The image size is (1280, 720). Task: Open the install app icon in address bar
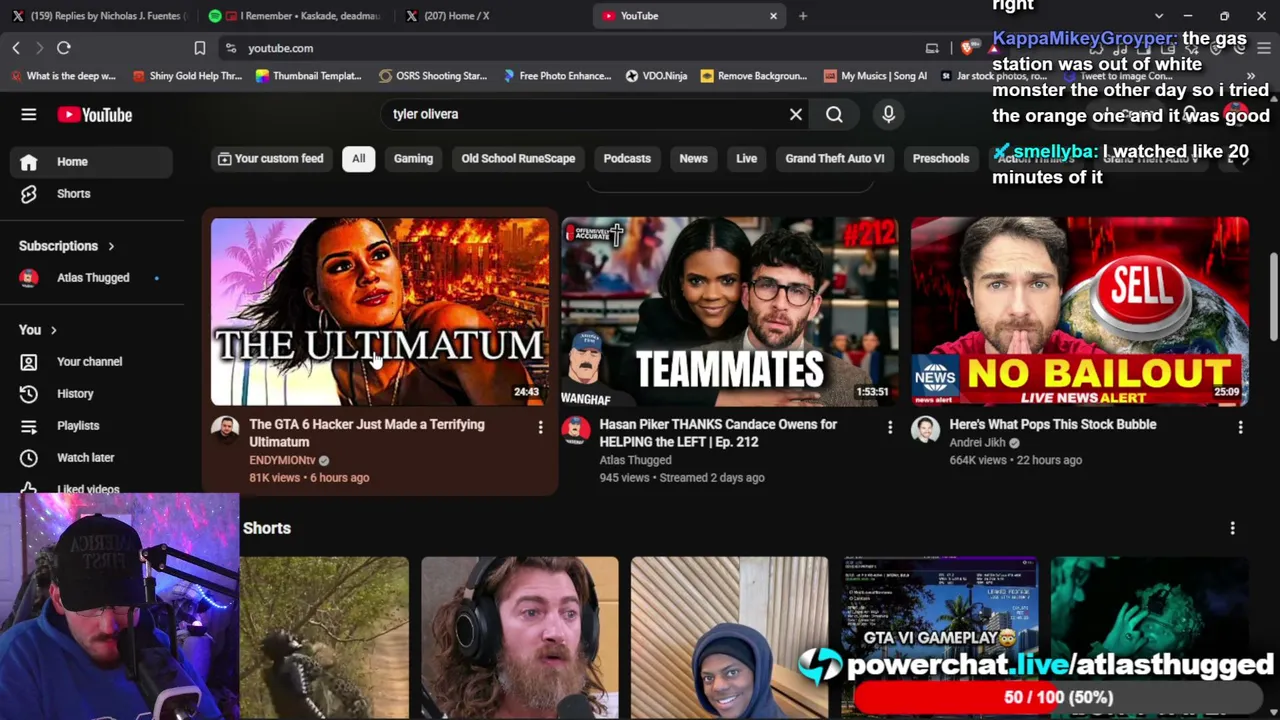pyautogui.click(x=932, y=48)
